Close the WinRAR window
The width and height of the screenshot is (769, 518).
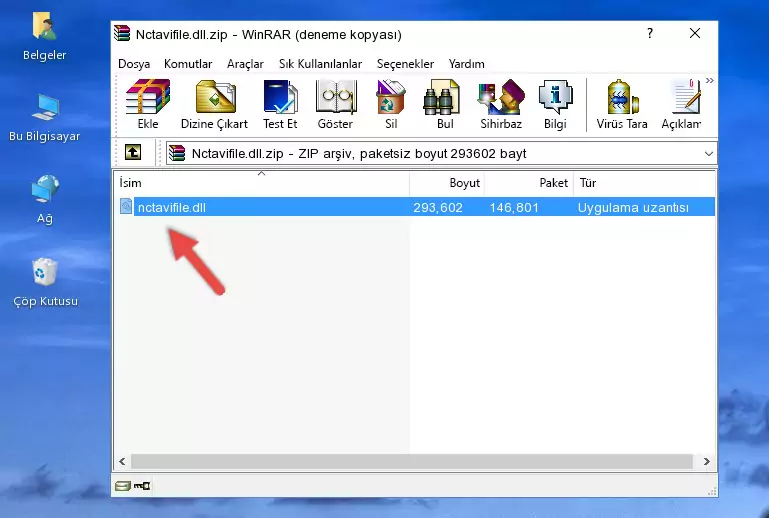[695, 33]
